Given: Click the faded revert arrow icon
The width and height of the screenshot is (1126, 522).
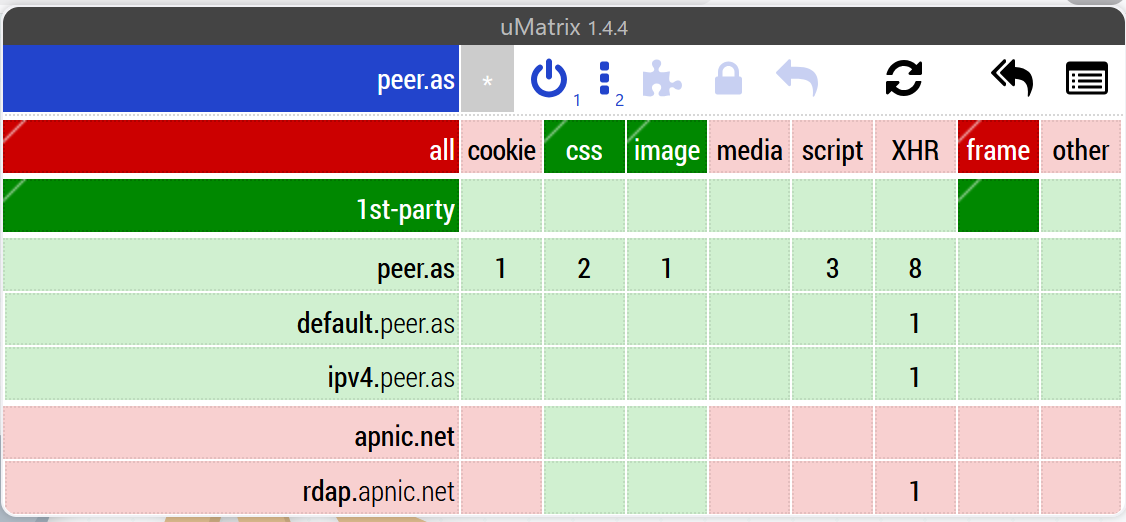Looking at the screenshot, I should (797, 78).
